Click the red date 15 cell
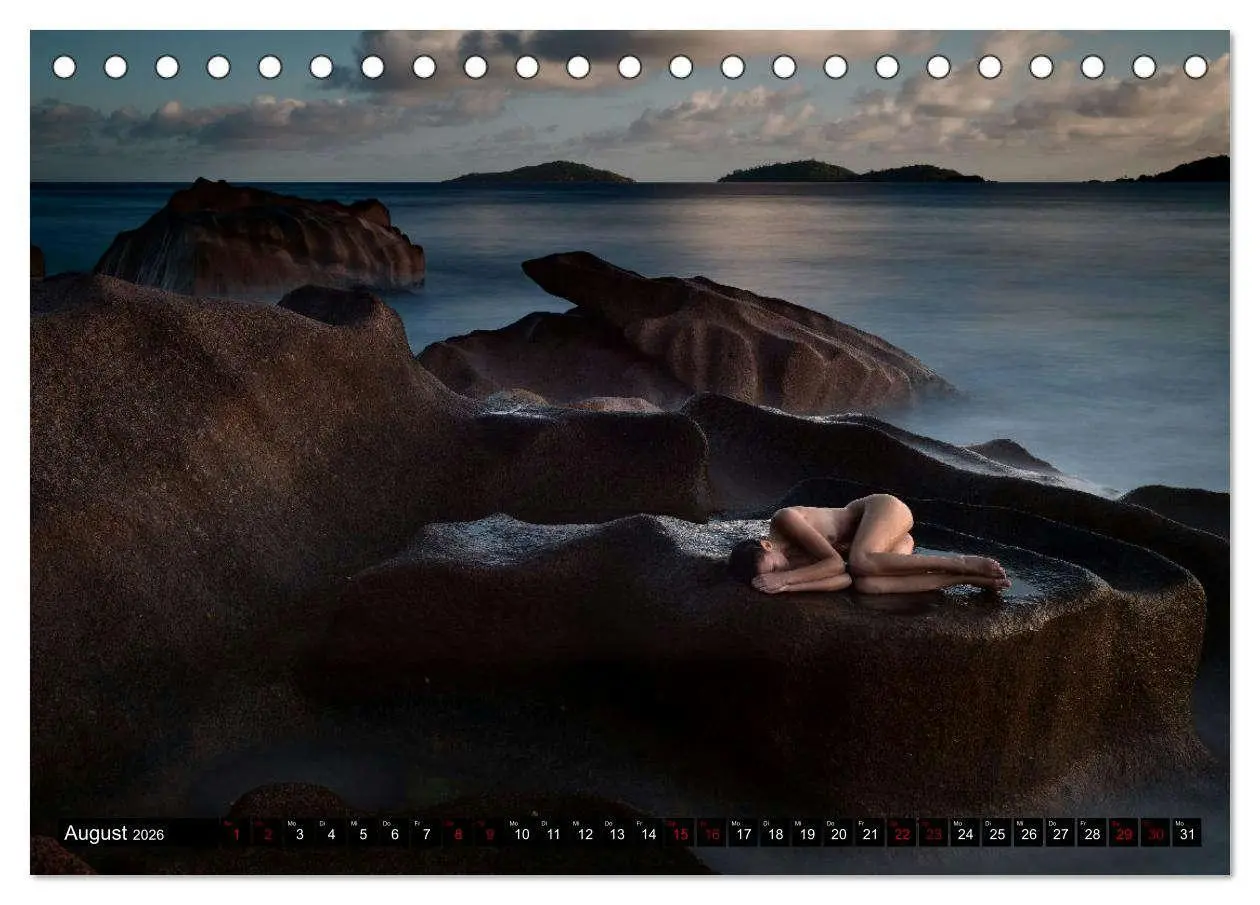This screenshot has width=1260, height=905. pos(680,832)
